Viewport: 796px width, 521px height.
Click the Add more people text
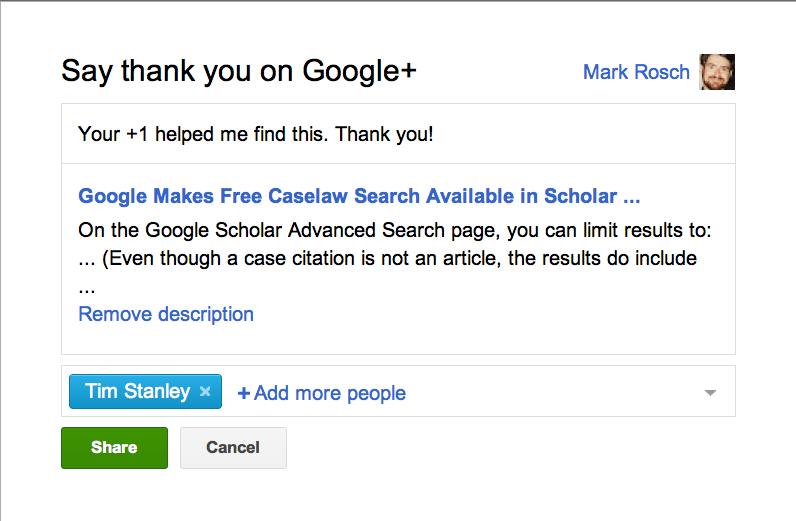pyautogui.click(x=330, y=393)
